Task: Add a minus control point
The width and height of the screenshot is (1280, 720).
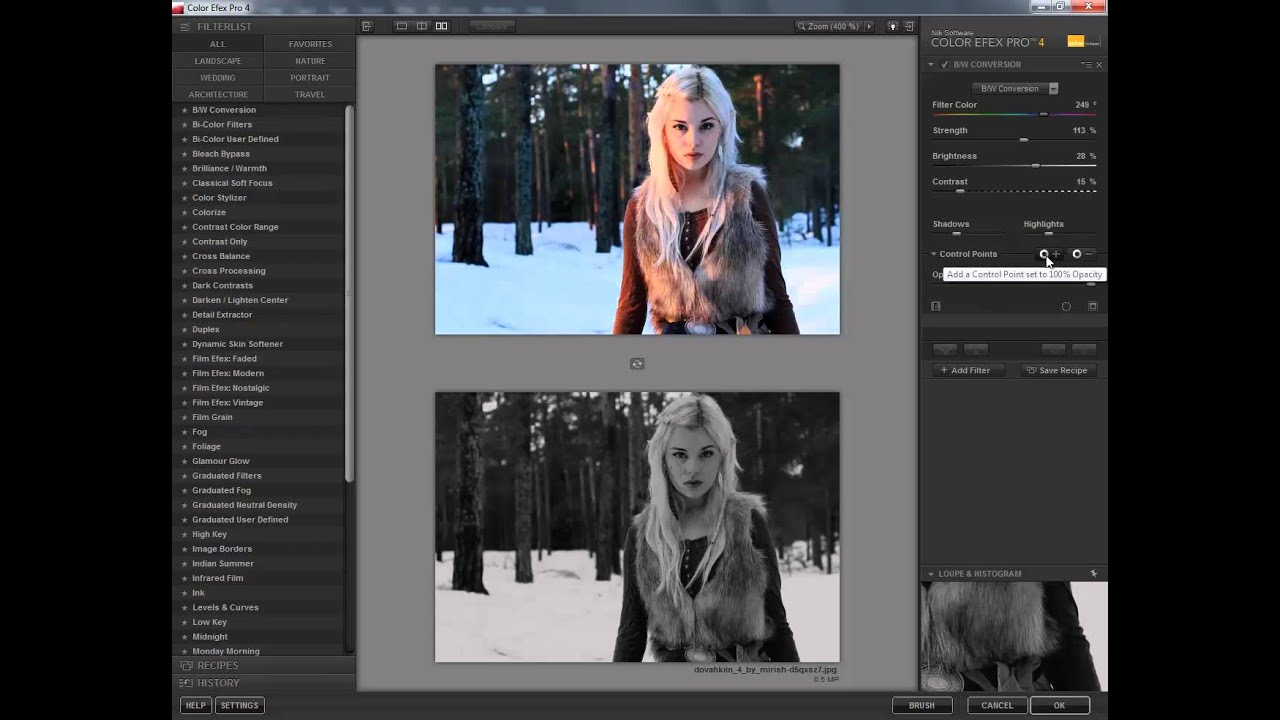Action: (x=1082, y=254)
